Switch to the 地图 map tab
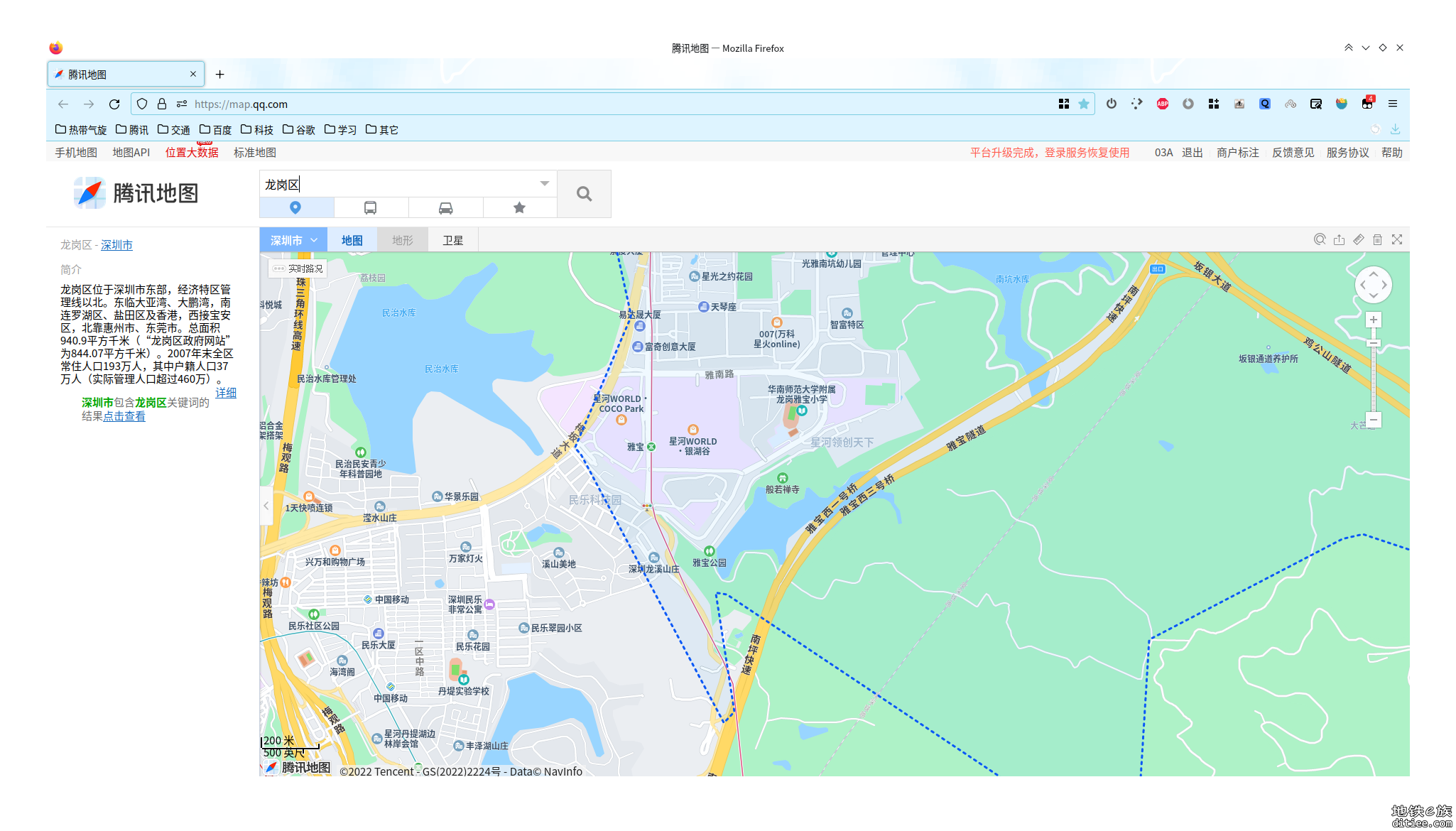1456x831 pixels. tap(352, 241)
